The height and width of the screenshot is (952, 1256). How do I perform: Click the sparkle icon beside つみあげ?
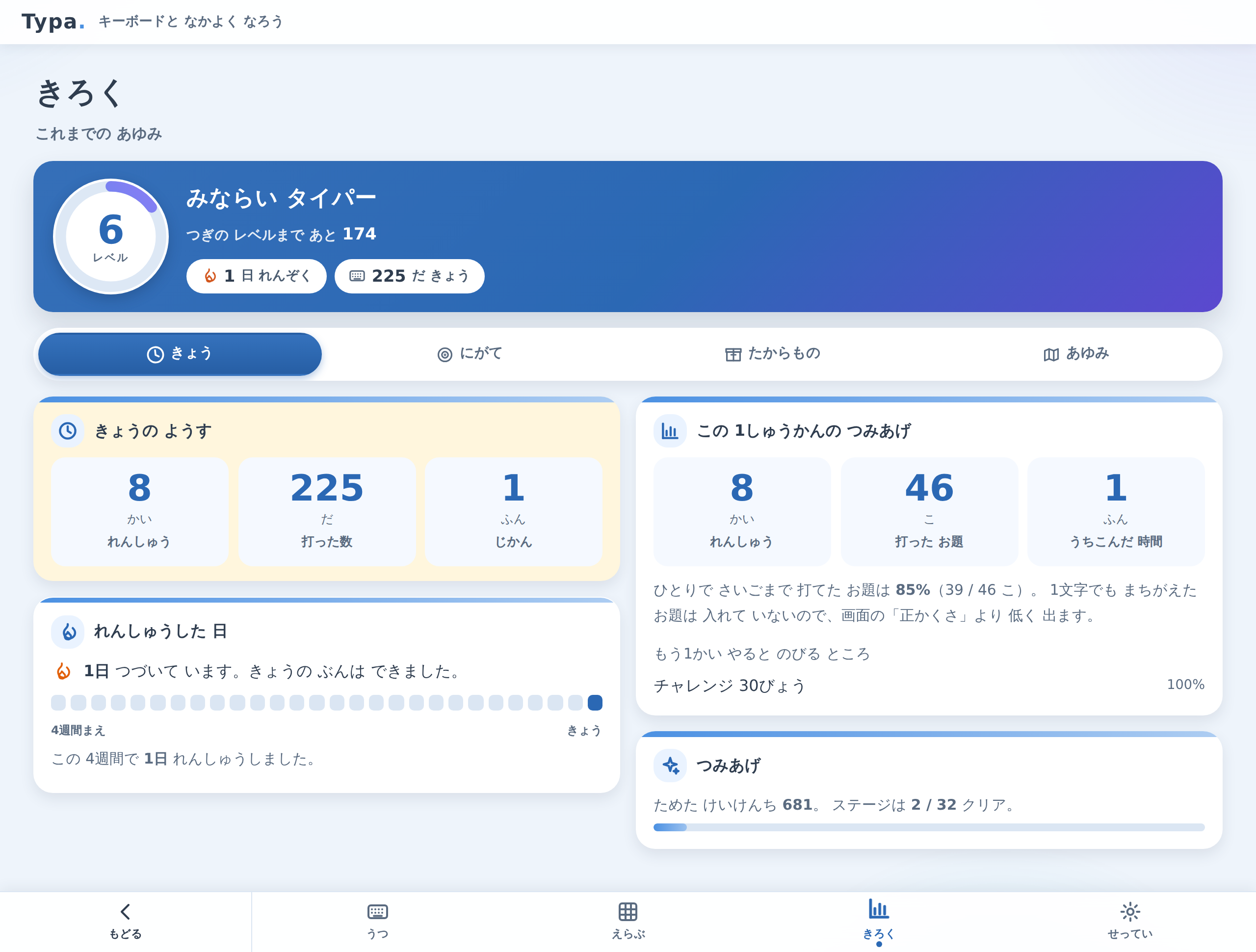pos(670,766)
